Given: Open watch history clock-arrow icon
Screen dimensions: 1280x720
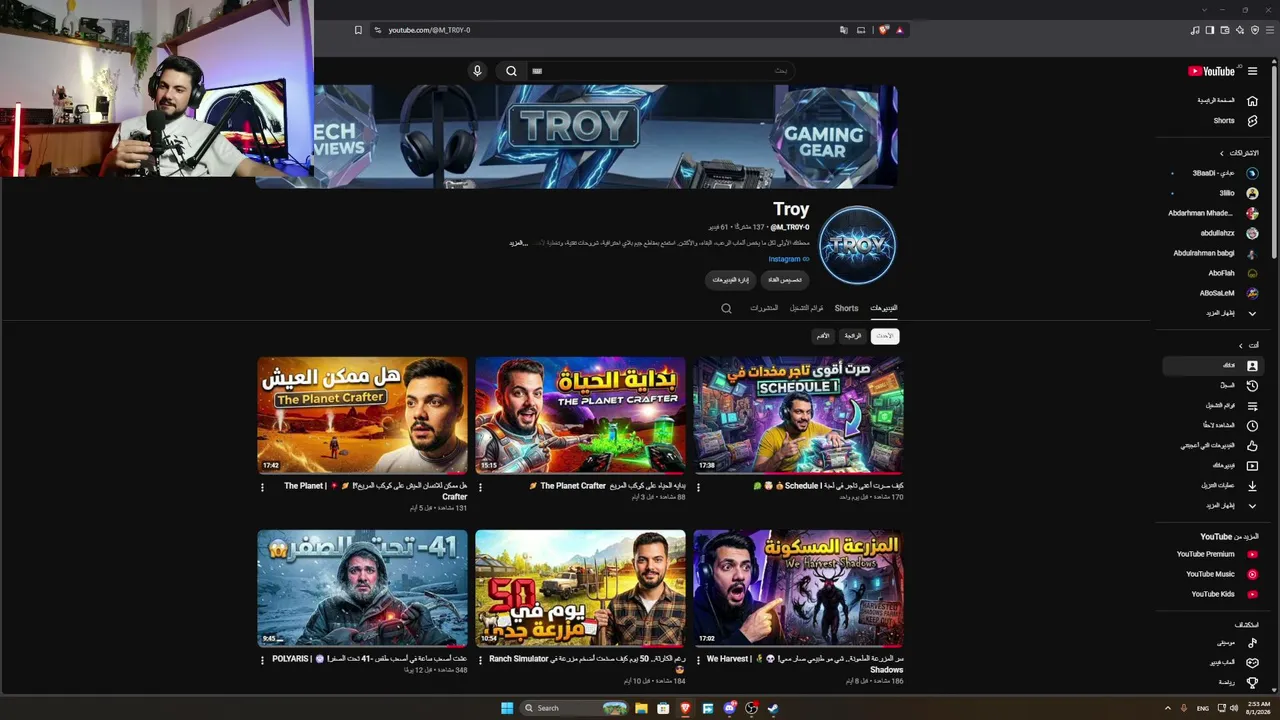Looking at the screenshot, I should coord(1252,386).
